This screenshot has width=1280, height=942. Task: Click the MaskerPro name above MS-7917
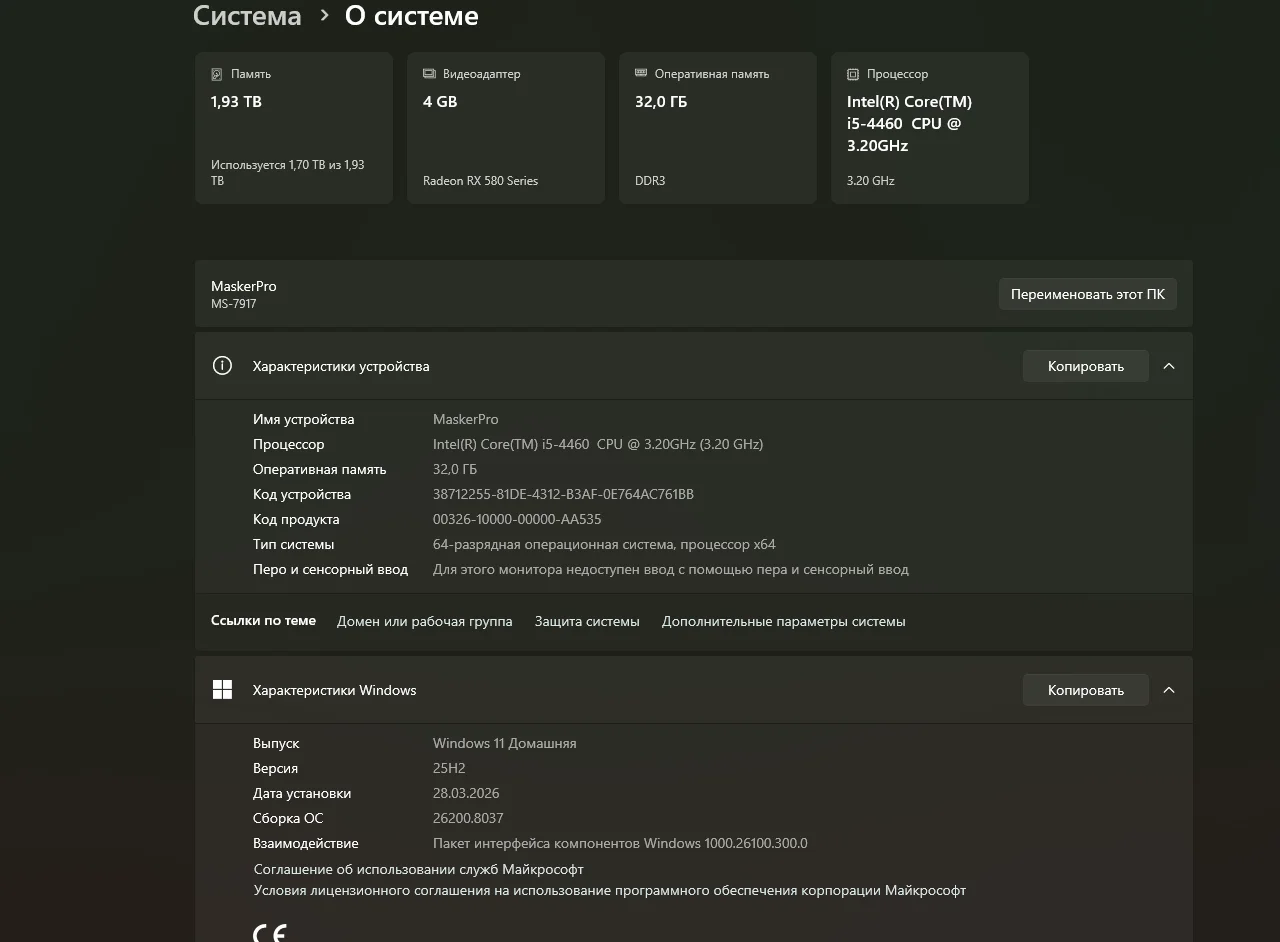[244, 286]
